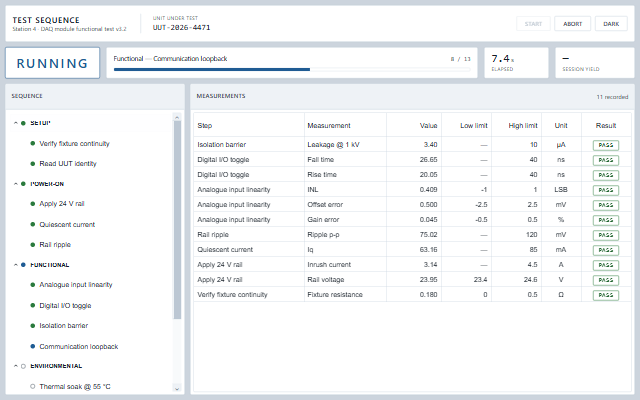
Task: Click the green status dot beside POWER-ON
Action: pos(23,184)
